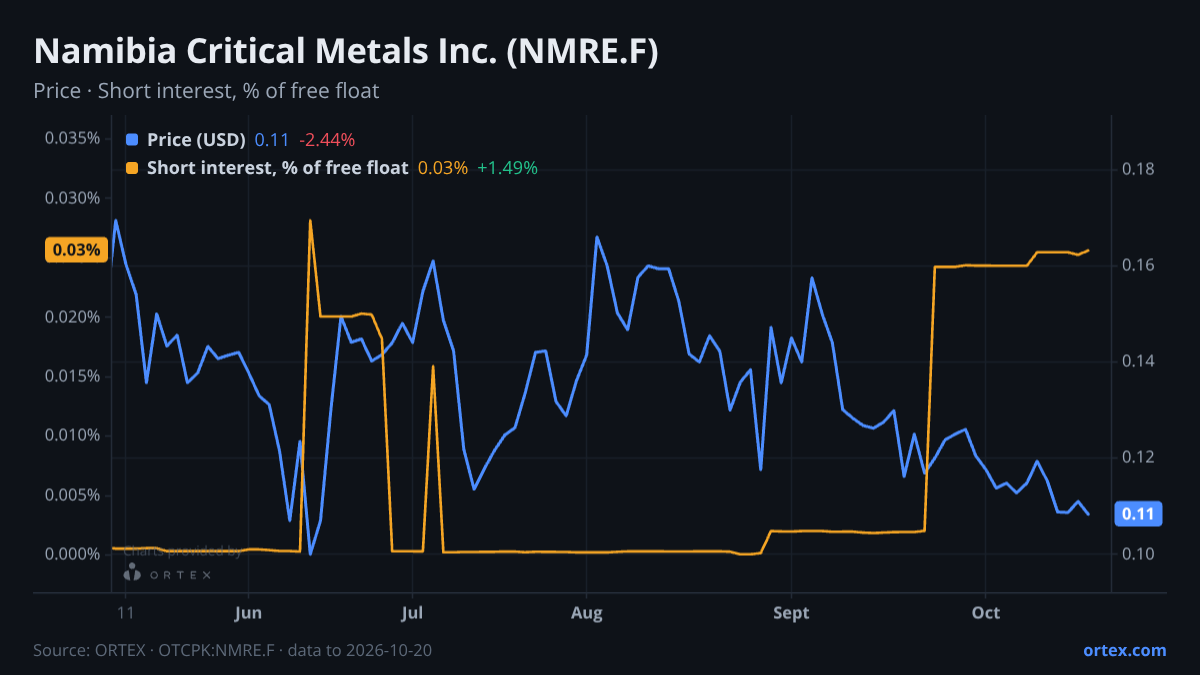The image size is (1200, 675).
Task: Click the 0.11 price value in legend
Action: [x=272, y=140]
